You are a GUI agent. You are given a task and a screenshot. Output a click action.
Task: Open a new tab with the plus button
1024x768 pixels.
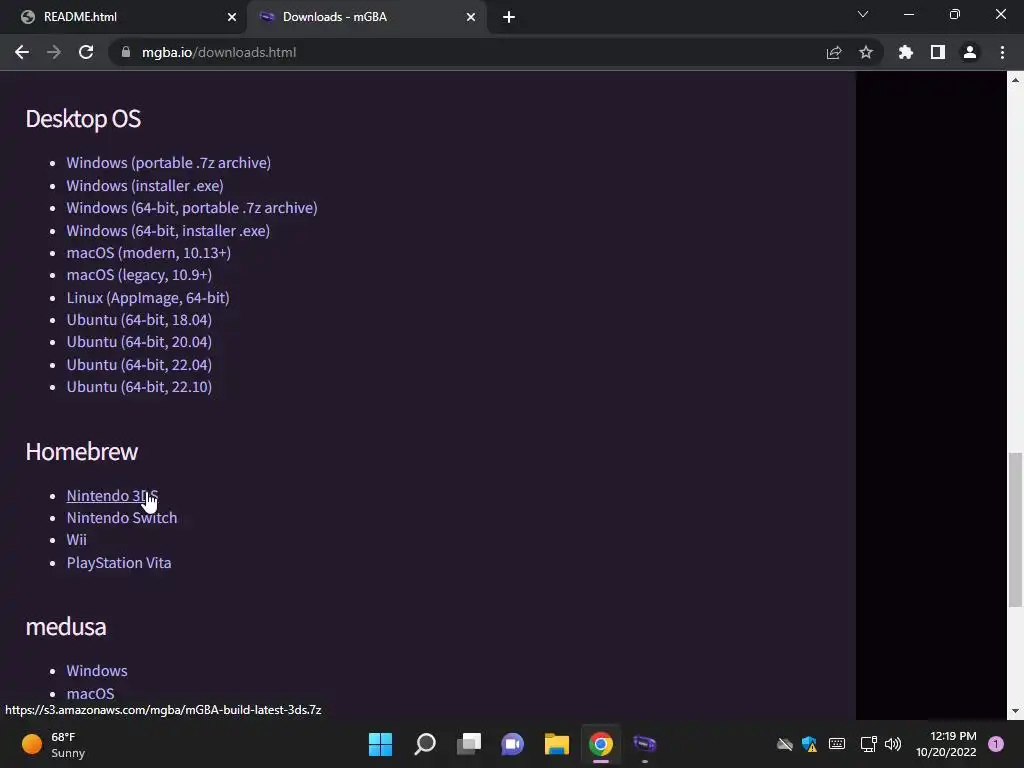click(509, 17)
